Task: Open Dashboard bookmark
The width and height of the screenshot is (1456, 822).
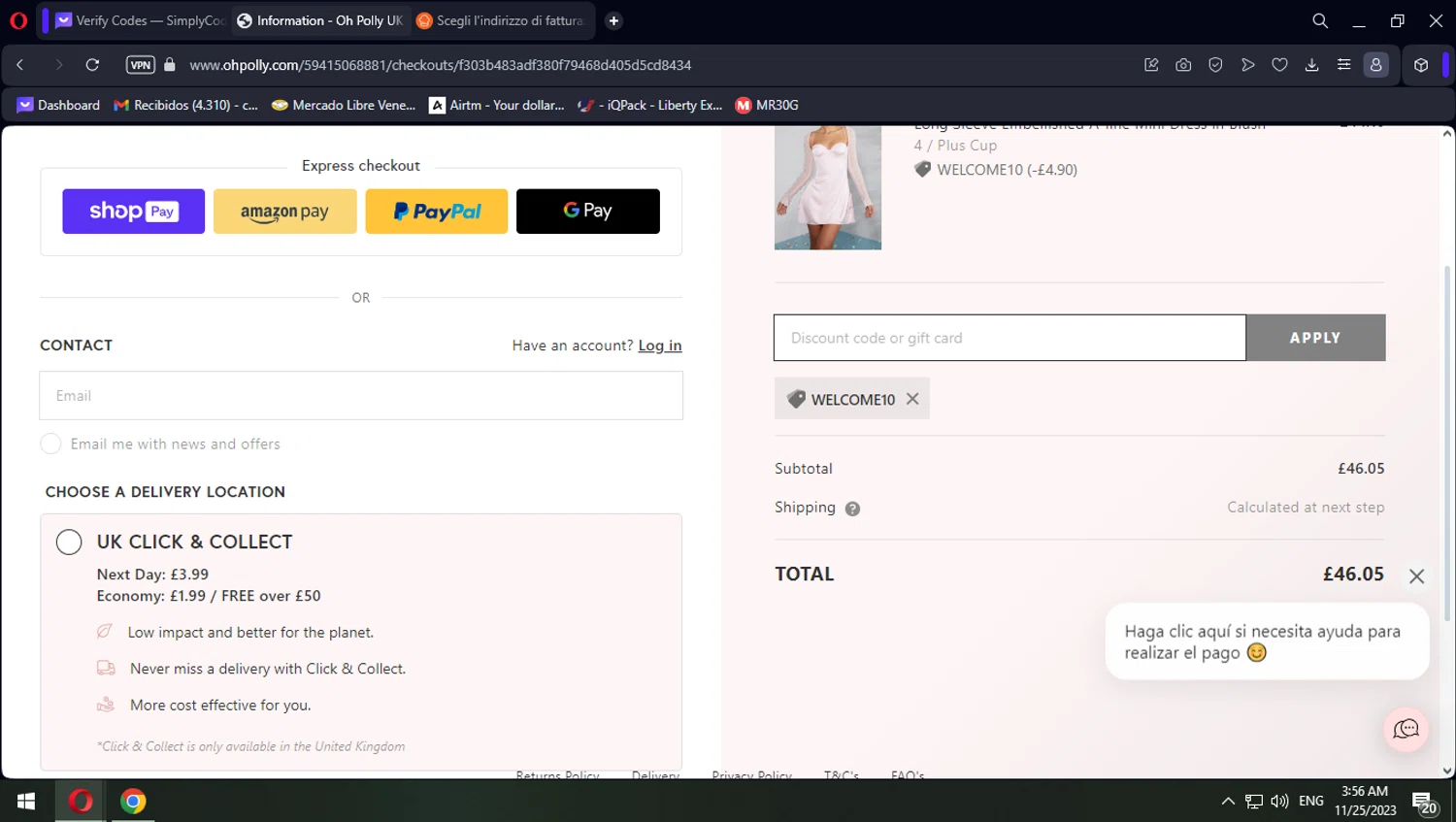Action: click(x=58, y=105)
